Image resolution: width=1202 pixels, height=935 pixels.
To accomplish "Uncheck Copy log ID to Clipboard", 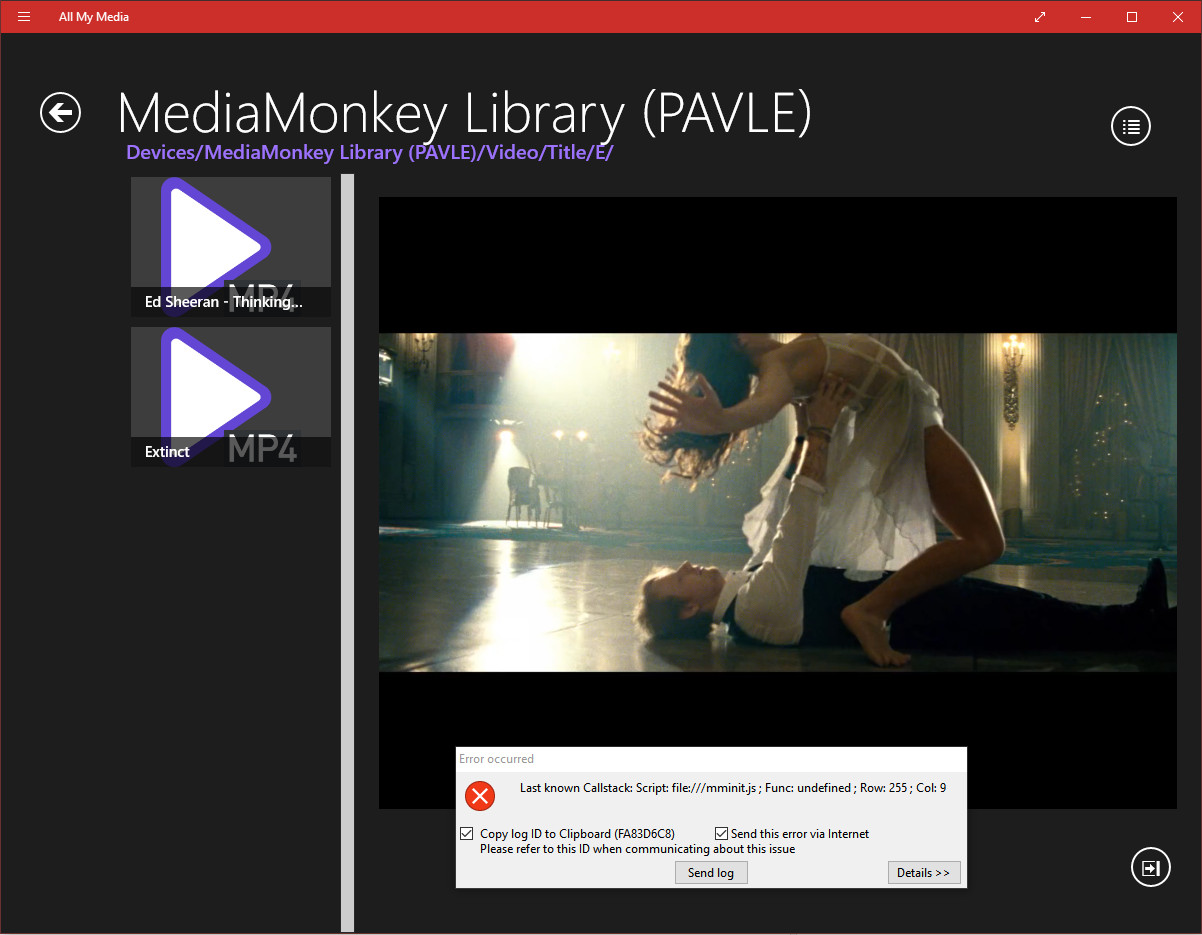I will tap(467, 834).
